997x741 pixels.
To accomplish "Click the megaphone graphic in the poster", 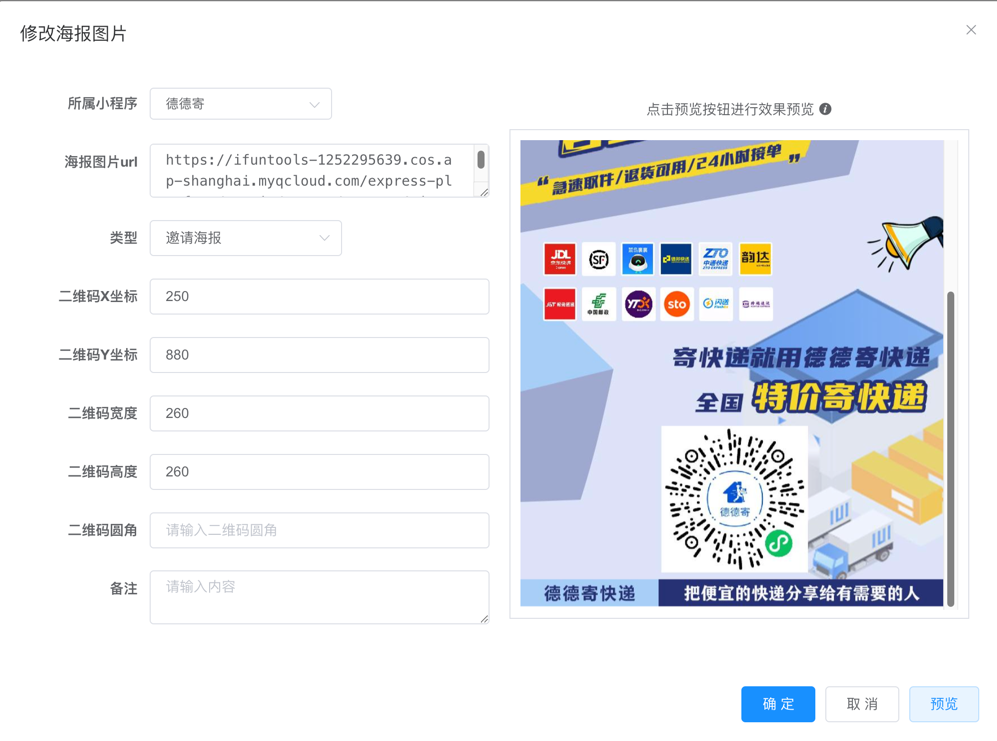I will click(x=907, y=242).
